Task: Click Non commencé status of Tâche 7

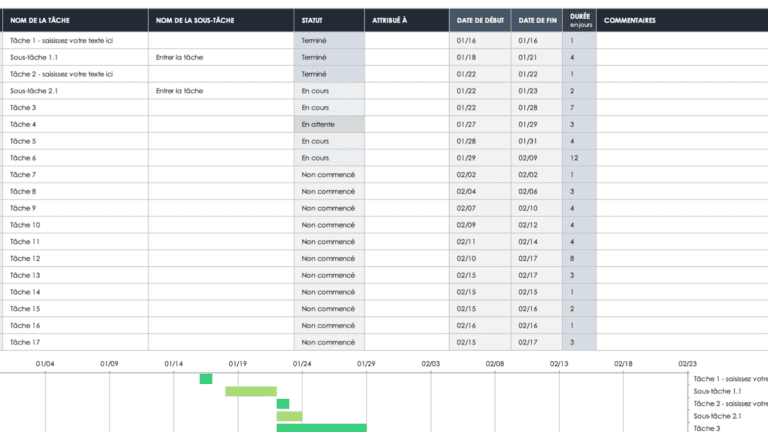Action: pos(329,174)
